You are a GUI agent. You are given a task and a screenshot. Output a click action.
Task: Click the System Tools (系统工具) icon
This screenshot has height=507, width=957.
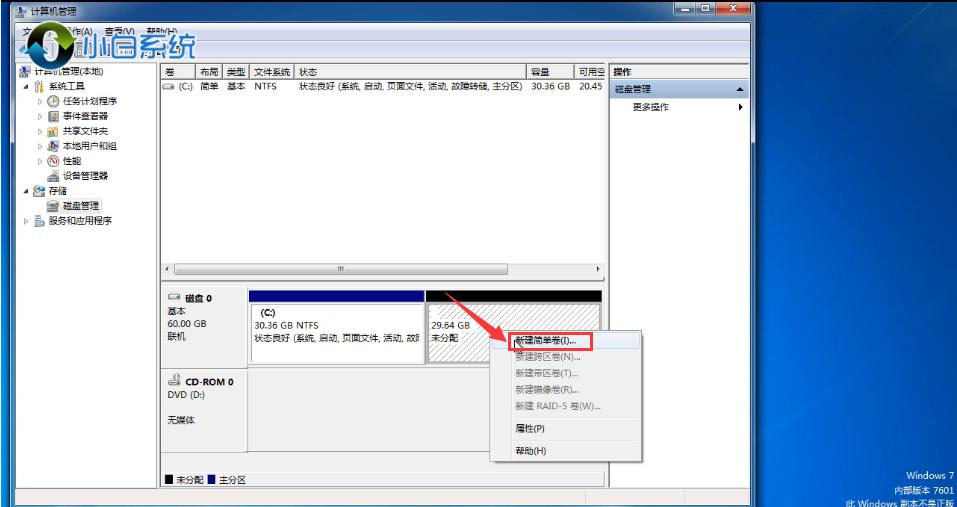pos(39,87)
